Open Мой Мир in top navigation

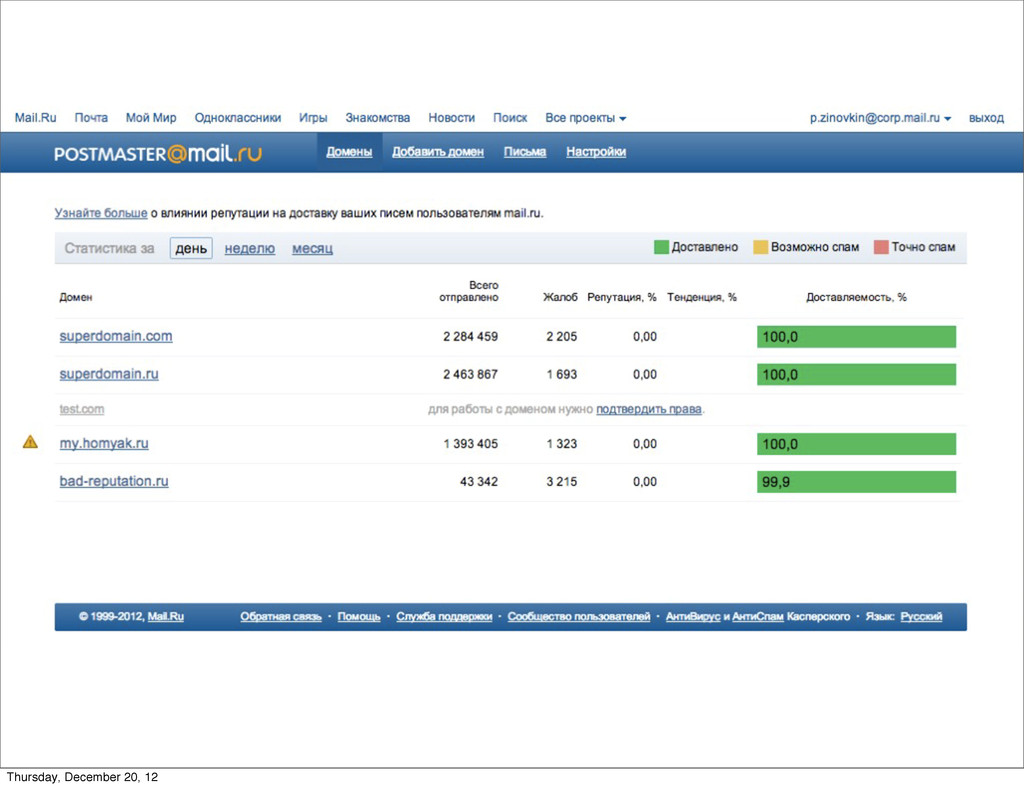coord(151,118)
